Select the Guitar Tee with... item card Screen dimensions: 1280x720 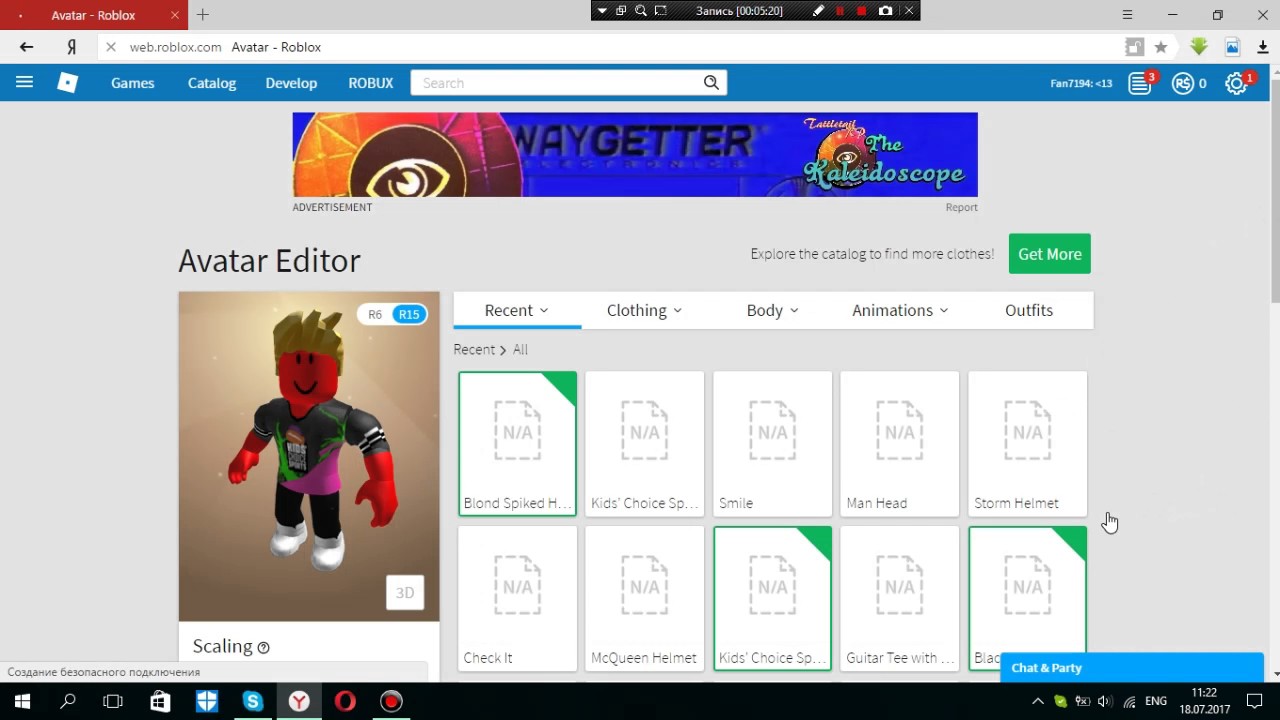tap(900, 598)
